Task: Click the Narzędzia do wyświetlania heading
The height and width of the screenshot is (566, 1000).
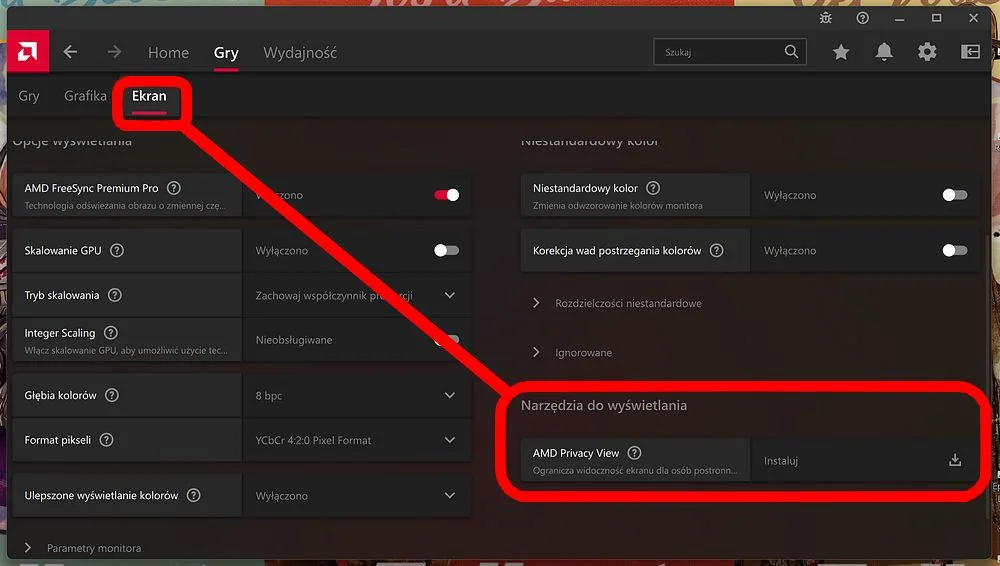Action: tap(604, 405)
